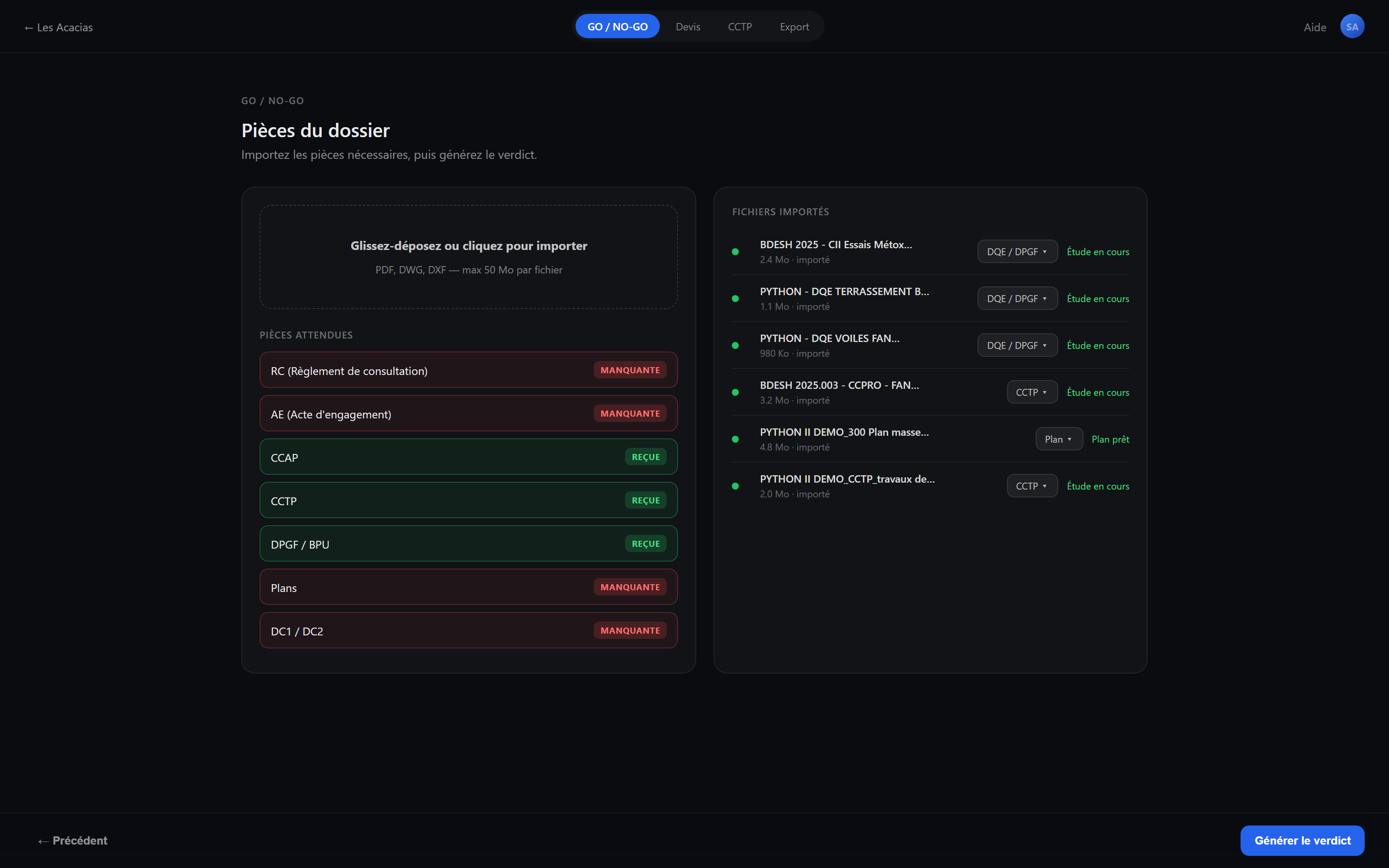Switch to the Devis tab
Image resolution: width=1389 pixels, height=868 pixels.
(688, 26)
